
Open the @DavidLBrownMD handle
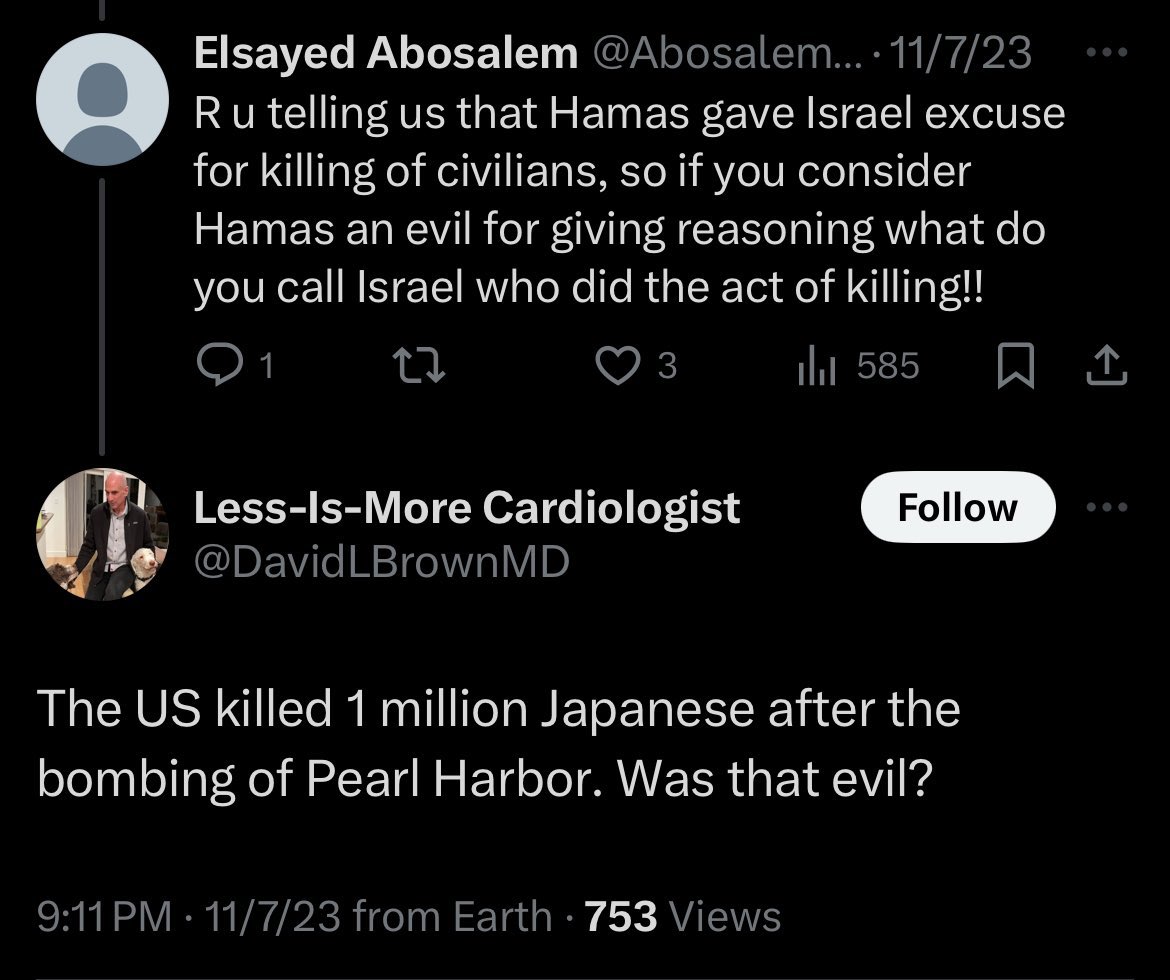pos(381,563)
